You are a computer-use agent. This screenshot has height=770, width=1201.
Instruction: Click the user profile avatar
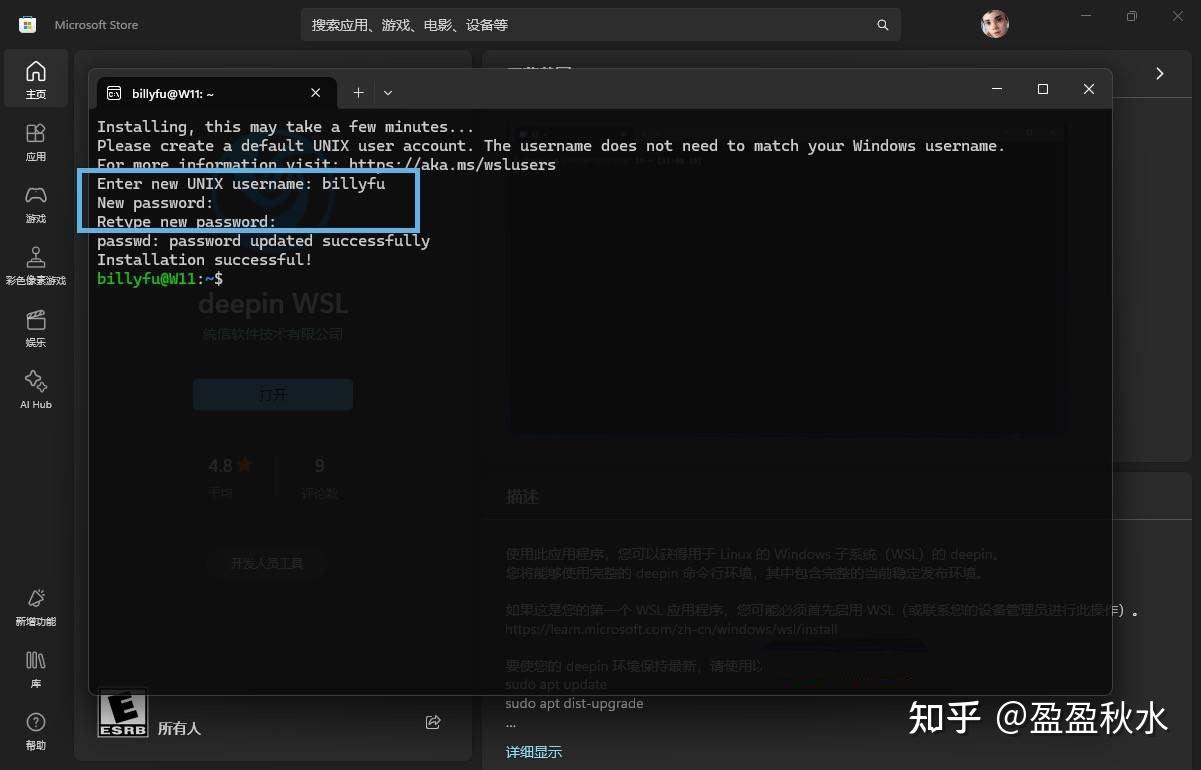994,23
